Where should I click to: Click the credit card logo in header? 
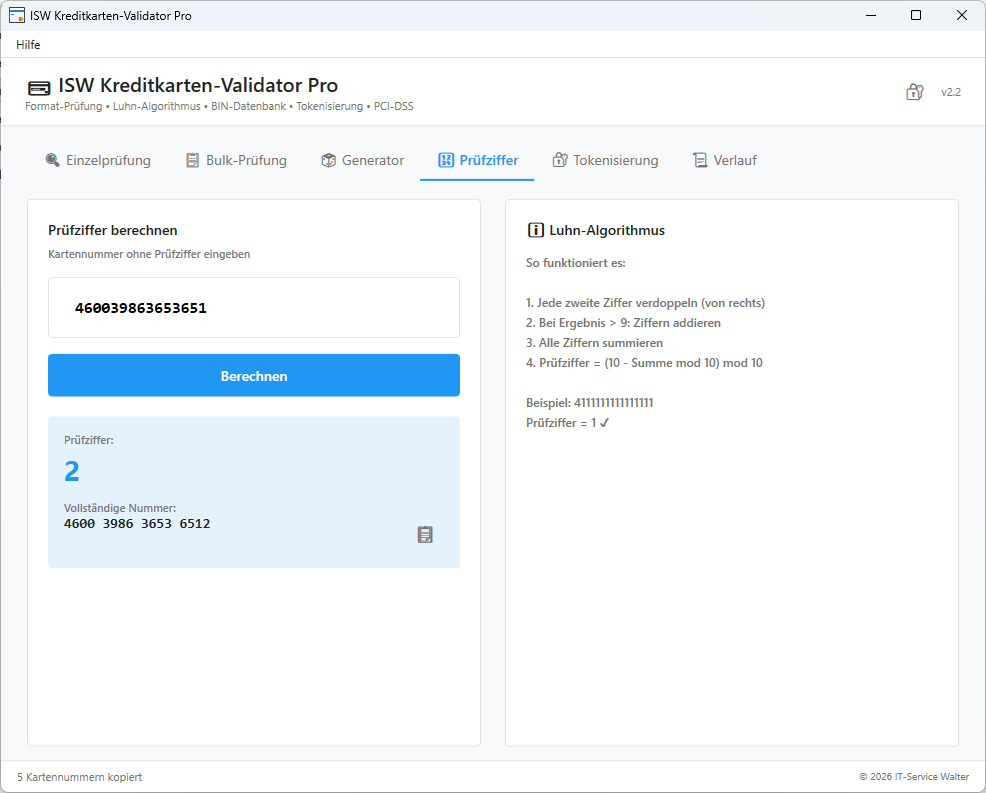tap(39, 87)
